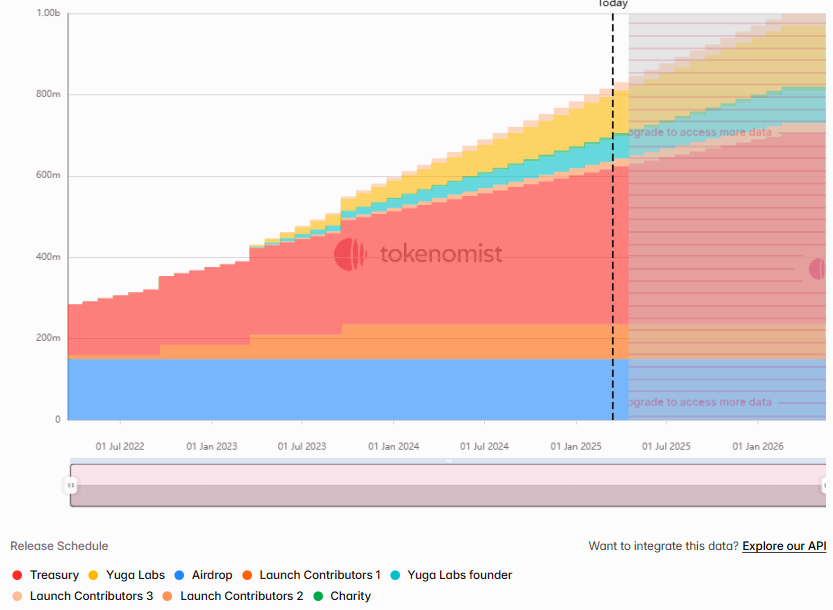Click the lower 'Upgrade to access more data' text
Viewport: 833px width, 610px height.
coord(700,402)
